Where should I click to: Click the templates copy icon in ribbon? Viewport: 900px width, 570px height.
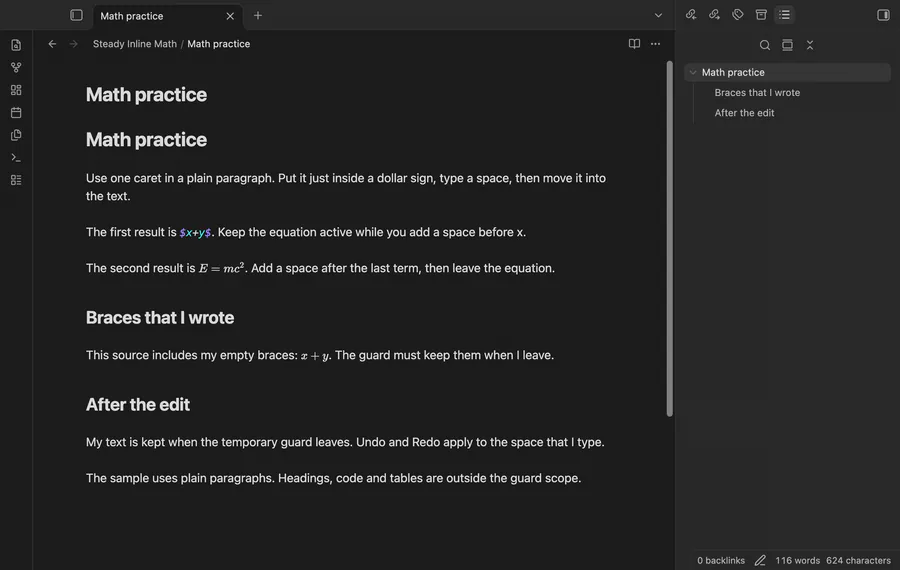[16, 135]
